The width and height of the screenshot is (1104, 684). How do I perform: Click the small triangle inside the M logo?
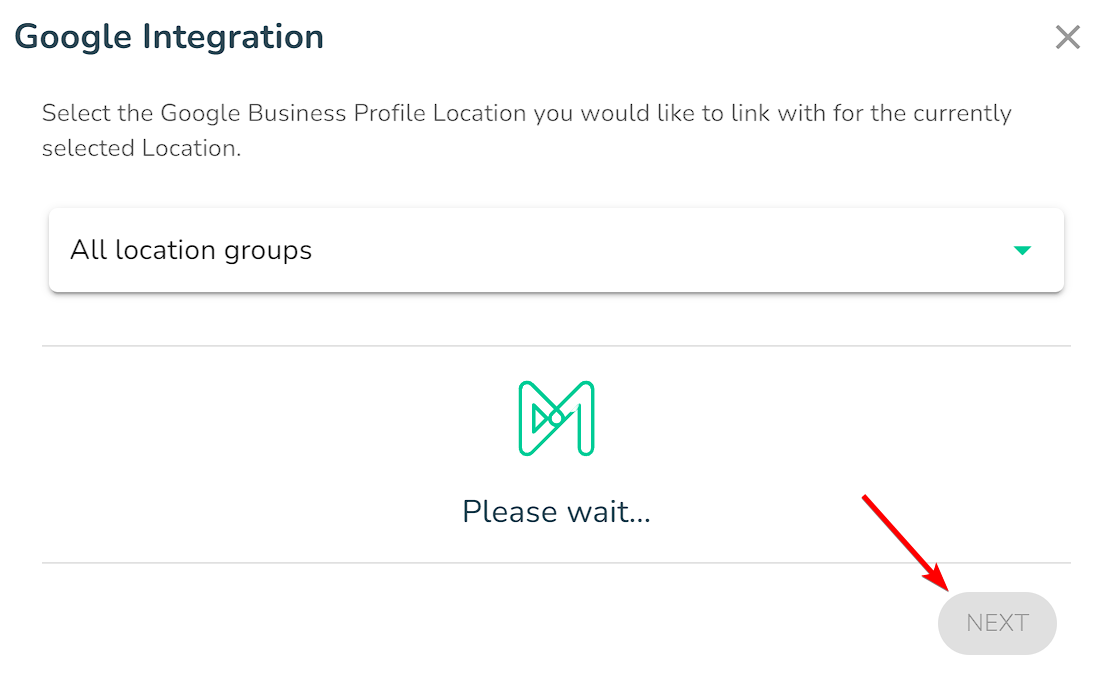click(x=540, y=419)
